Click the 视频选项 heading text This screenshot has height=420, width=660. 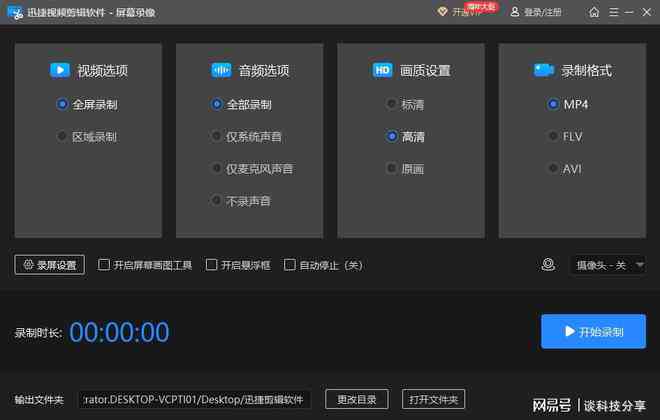click(x=102, y=71)
